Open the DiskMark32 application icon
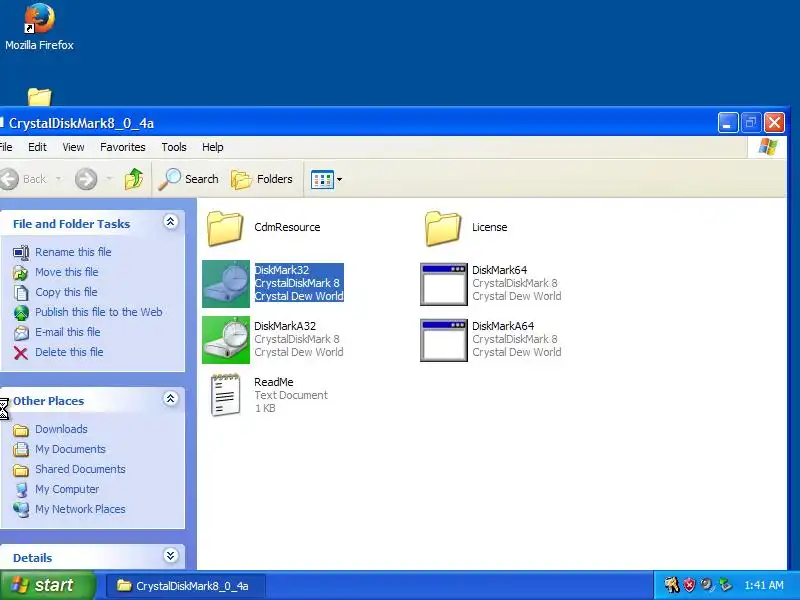This screenshot has width=800, height=600. click(x=226, y=284)
